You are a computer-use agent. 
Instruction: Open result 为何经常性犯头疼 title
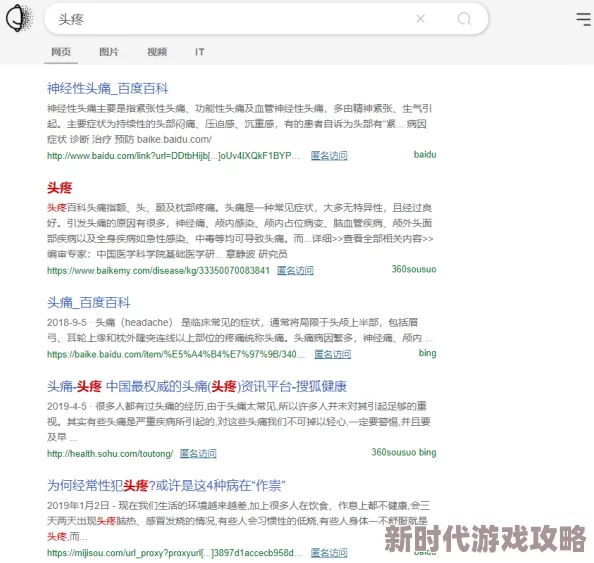click(x=166, y=486)
